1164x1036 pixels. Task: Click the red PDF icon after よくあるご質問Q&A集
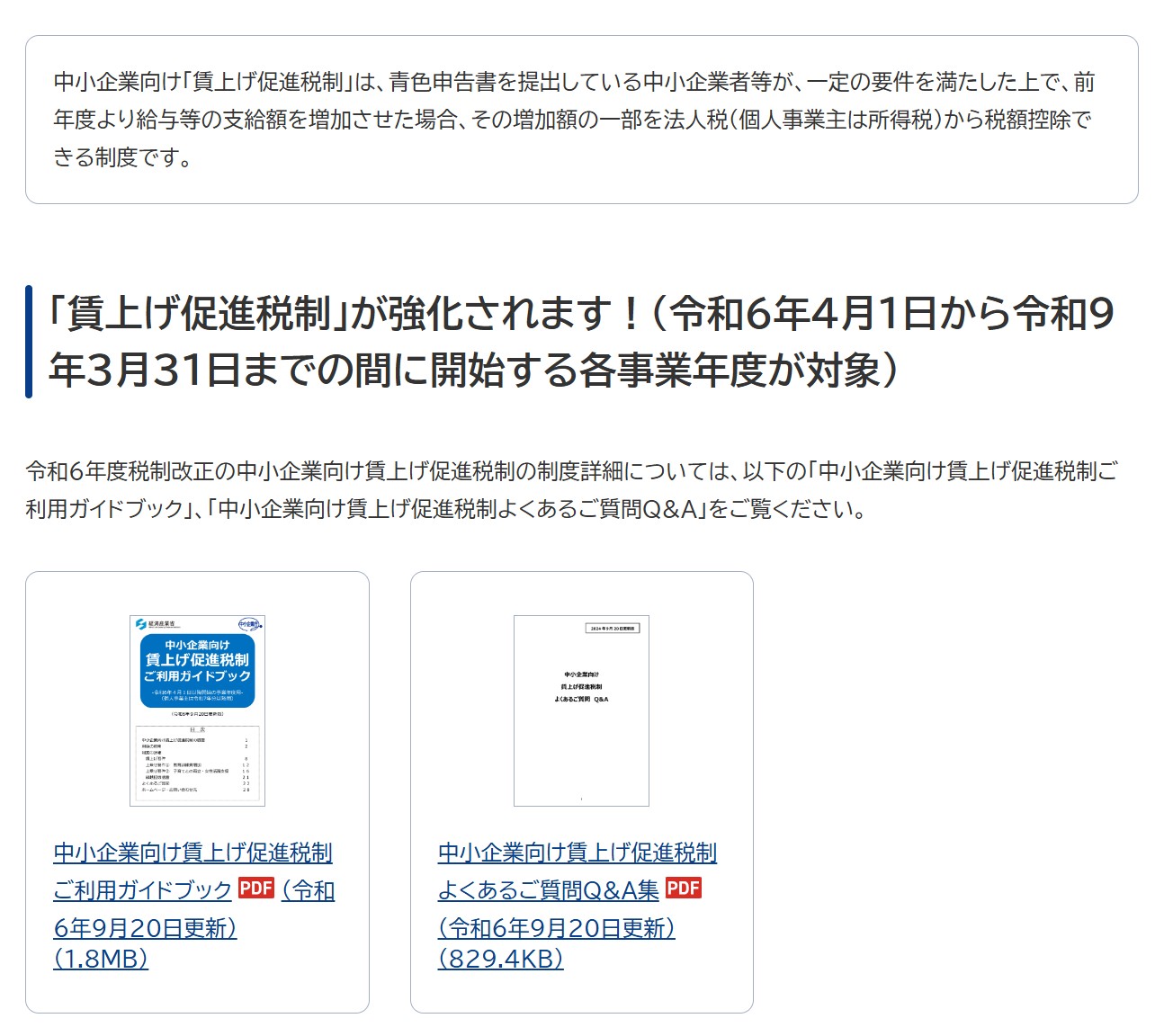683,889
